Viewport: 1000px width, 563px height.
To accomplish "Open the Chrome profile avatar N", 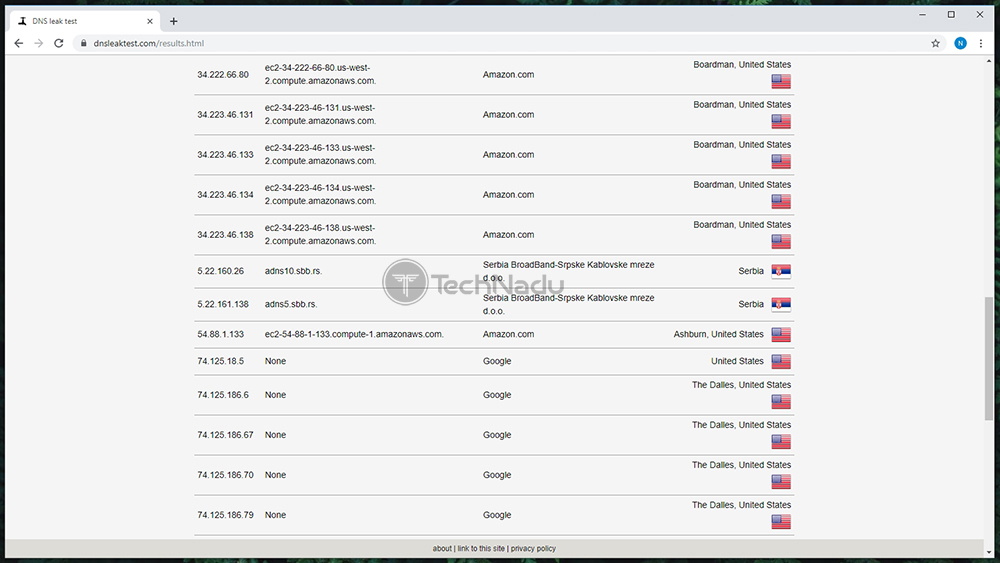I will 960,43.
